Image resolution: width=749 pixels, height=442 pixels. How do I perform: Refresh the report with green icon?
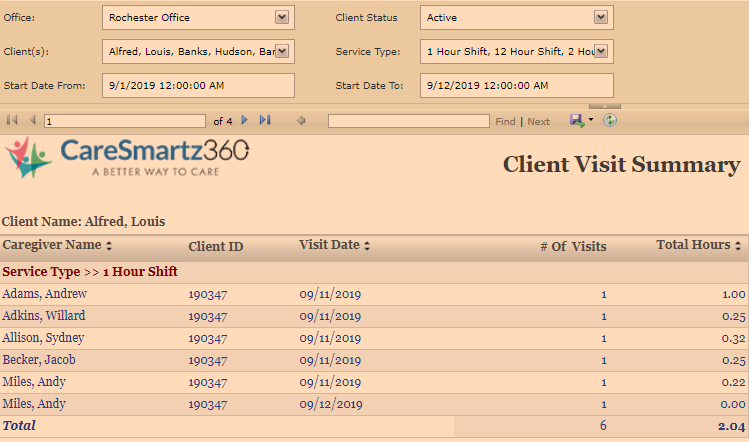(610, 120)
